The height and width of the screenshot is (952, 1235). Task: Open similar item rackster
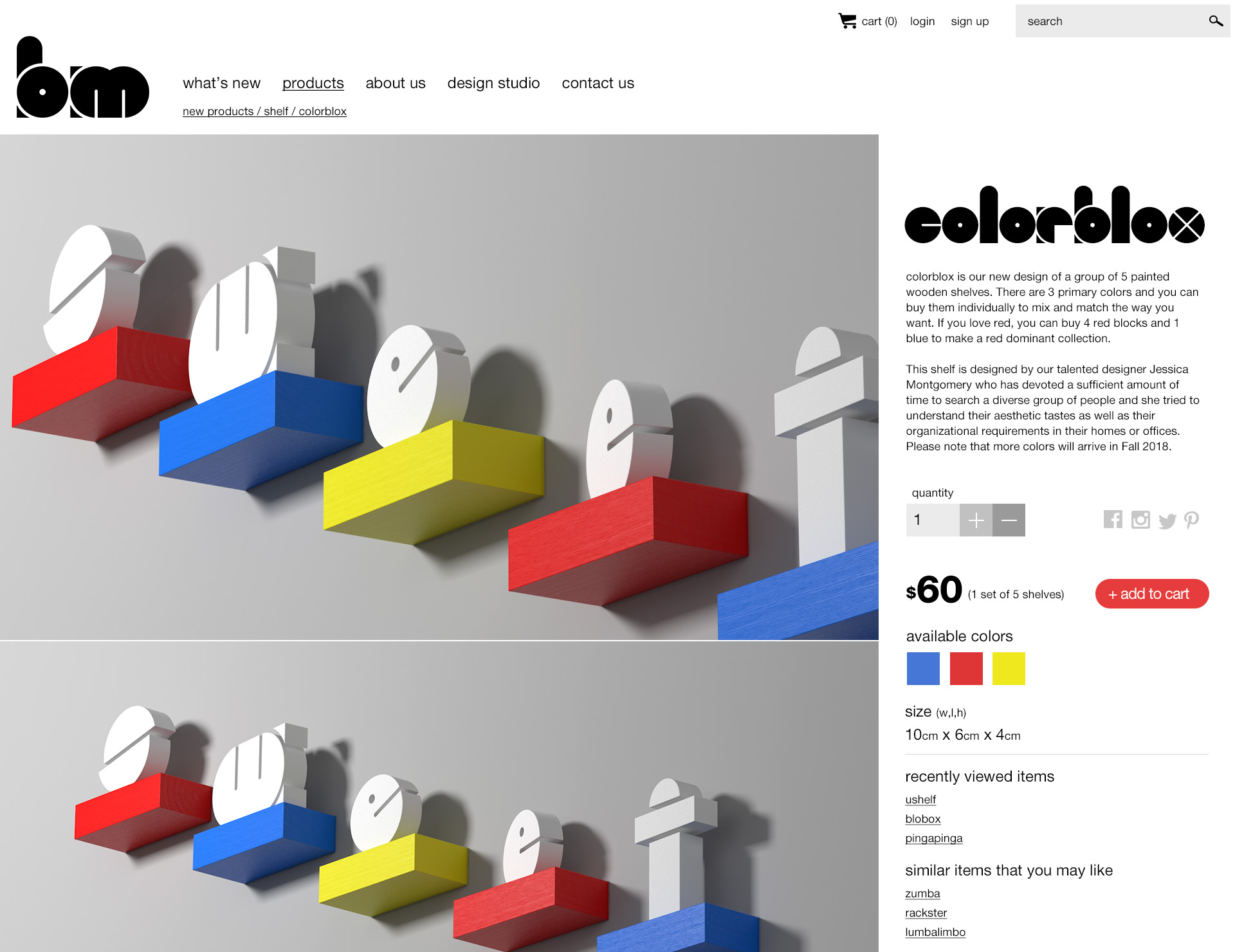coord(926,913)
